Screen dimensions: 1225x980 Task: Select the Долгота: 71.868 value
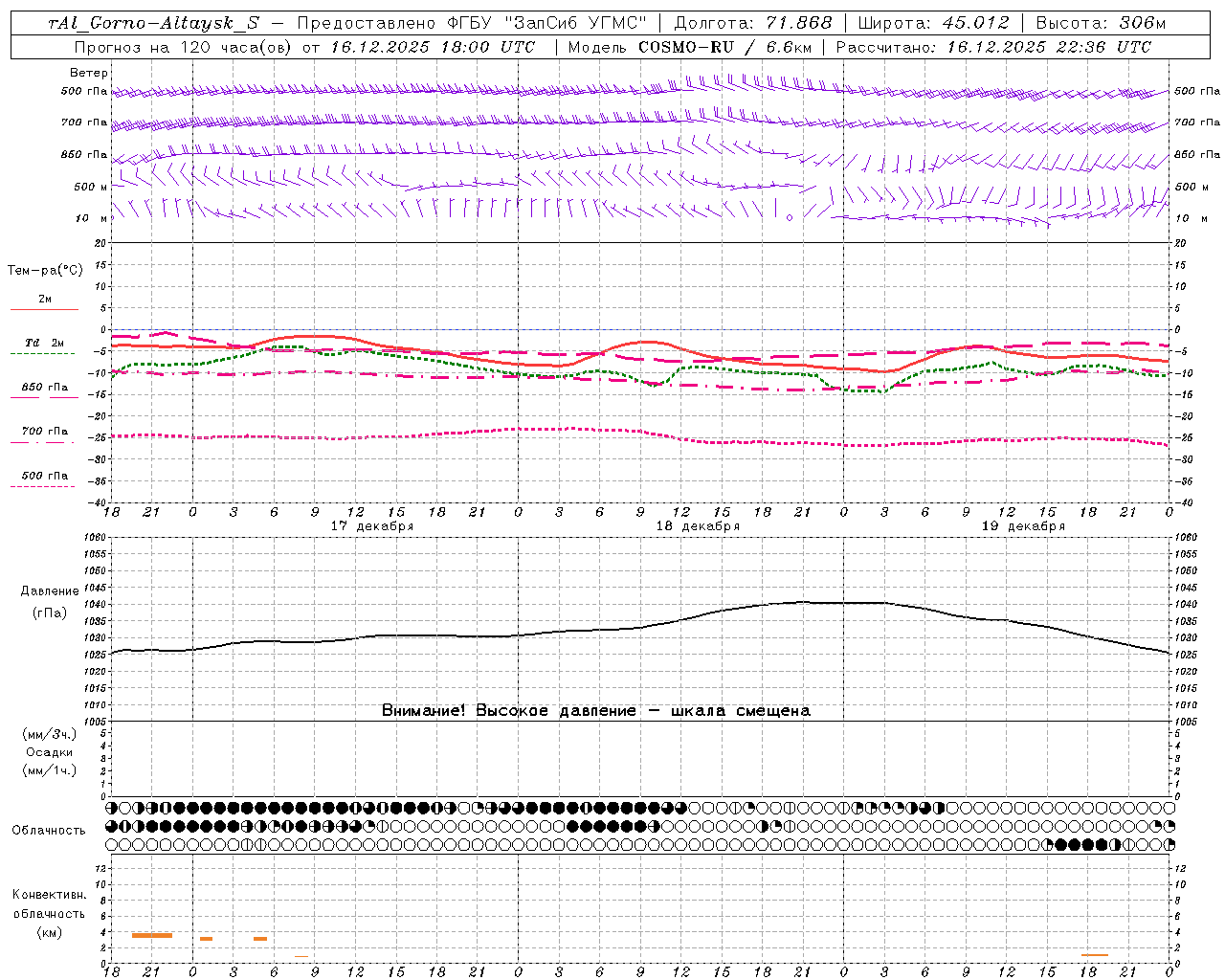point(754,23)
